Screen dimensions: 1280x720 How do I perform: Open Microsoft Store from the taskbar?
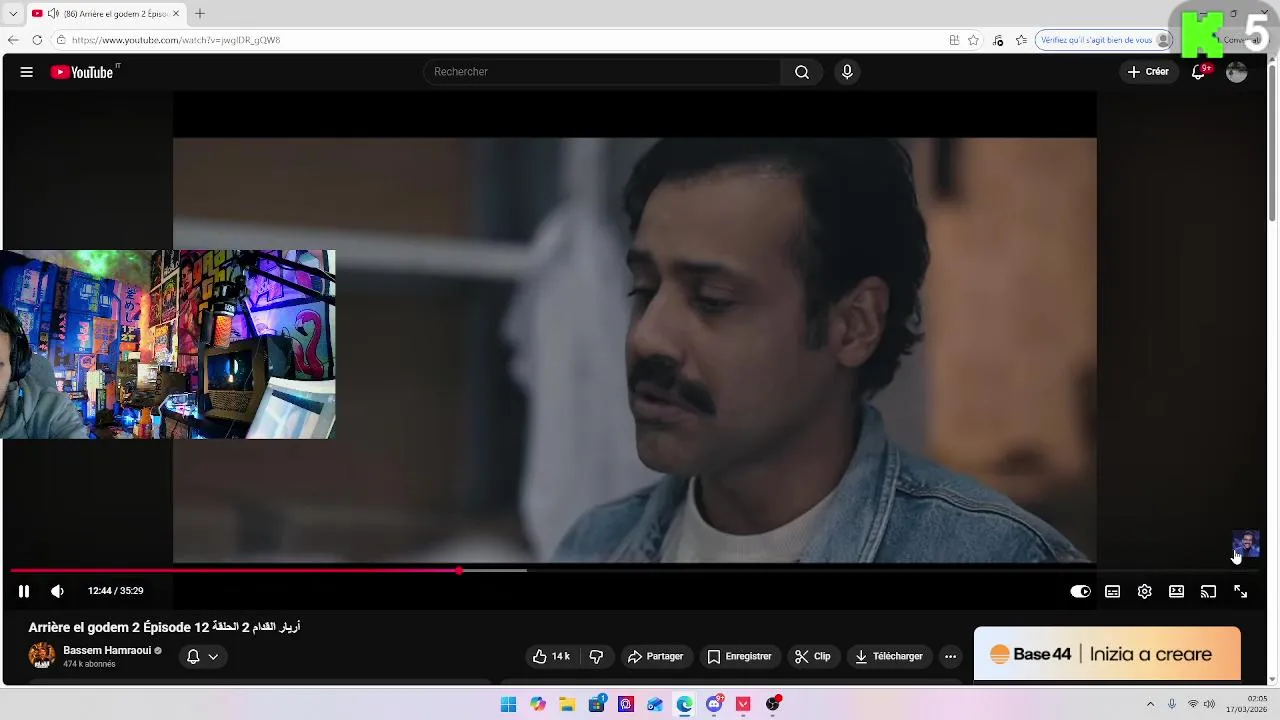pyautogui.click(x=597, y=705)
